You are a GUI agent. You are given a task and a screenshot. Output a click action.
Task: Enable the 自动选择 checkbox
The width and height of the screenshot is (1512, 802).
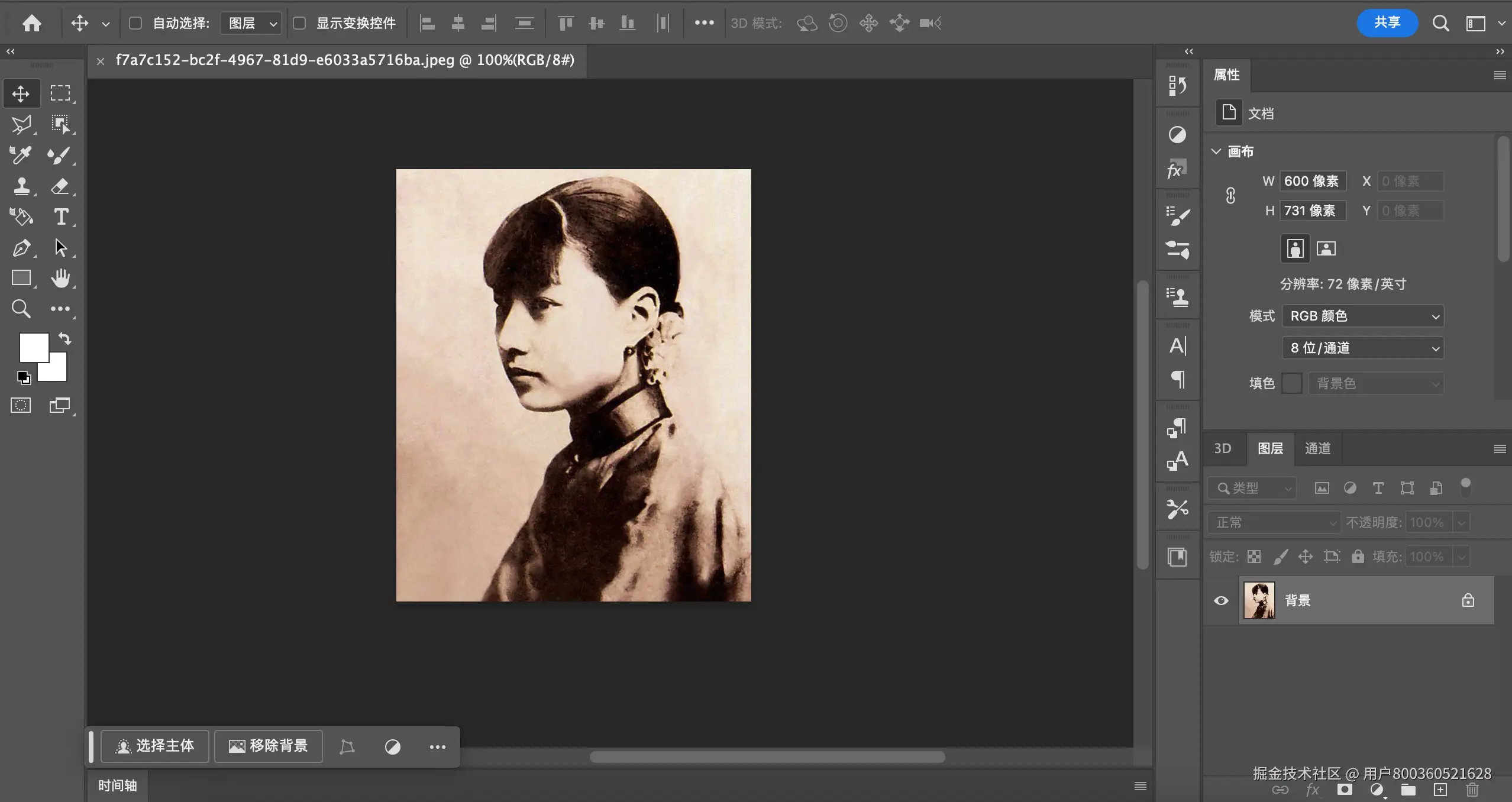click(136, 23)
